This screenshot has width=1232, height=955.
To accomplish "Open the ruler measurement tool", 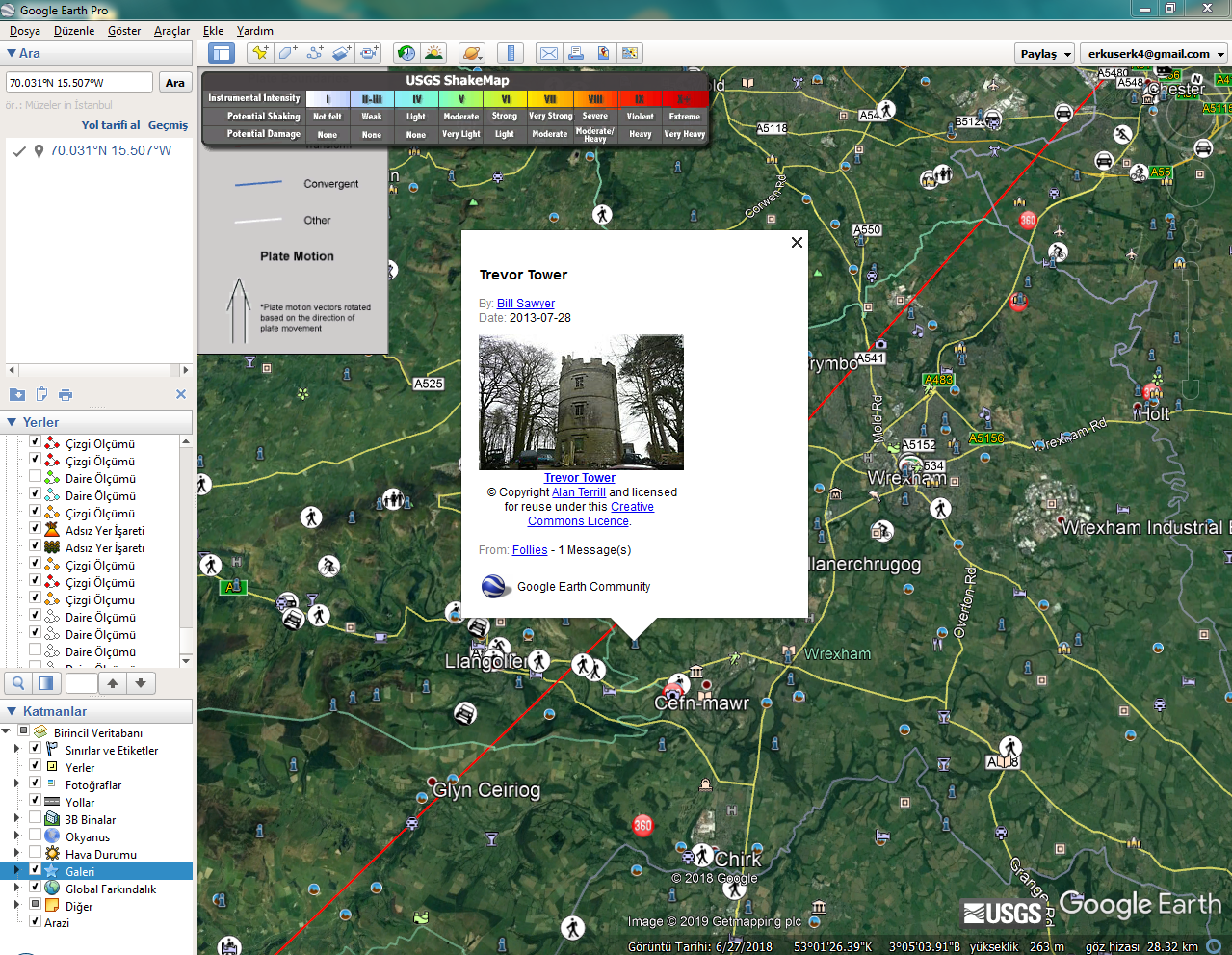I will pos(511,53).
